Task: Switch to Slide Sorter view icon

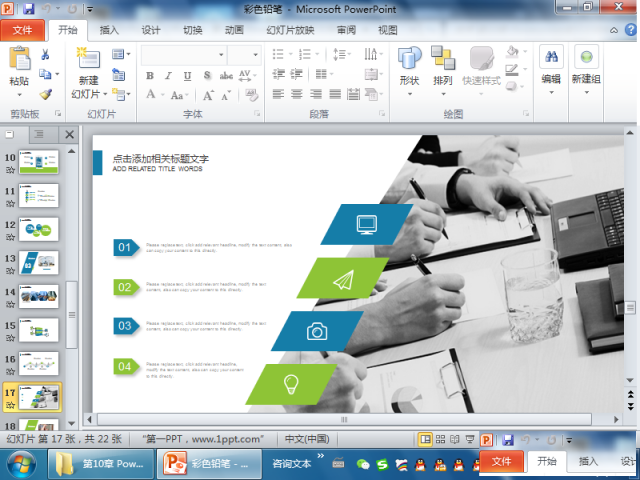Action: pos(441,439)
